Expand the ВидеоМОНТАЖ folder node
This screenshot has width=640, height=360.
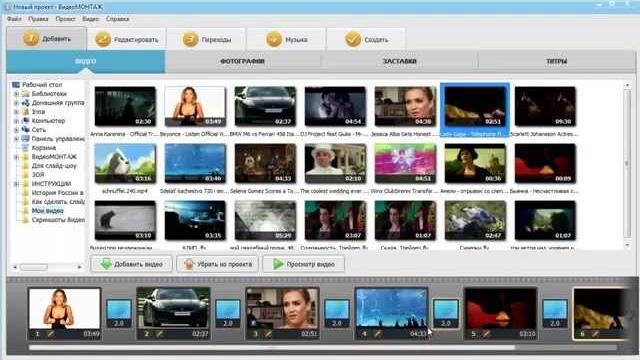(16, 157)
